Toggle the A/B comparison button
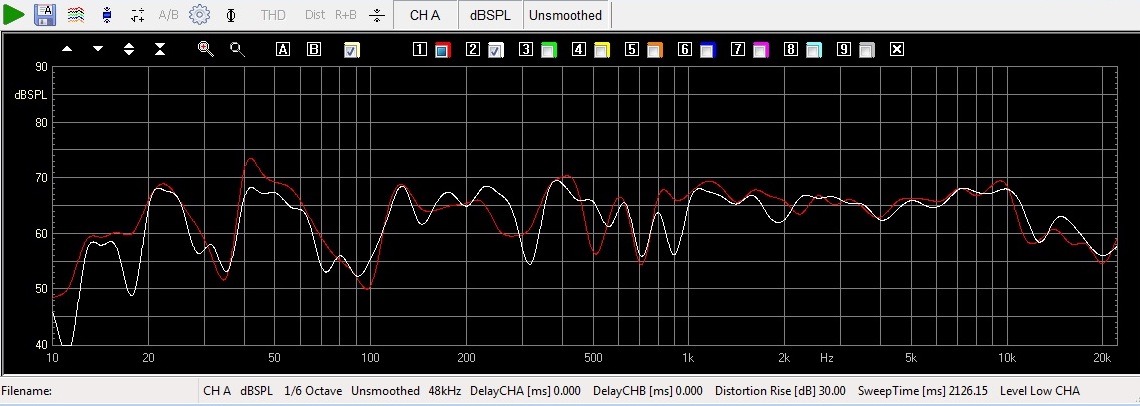Viewport: 1140px width, 406px height. pos(168,15)
